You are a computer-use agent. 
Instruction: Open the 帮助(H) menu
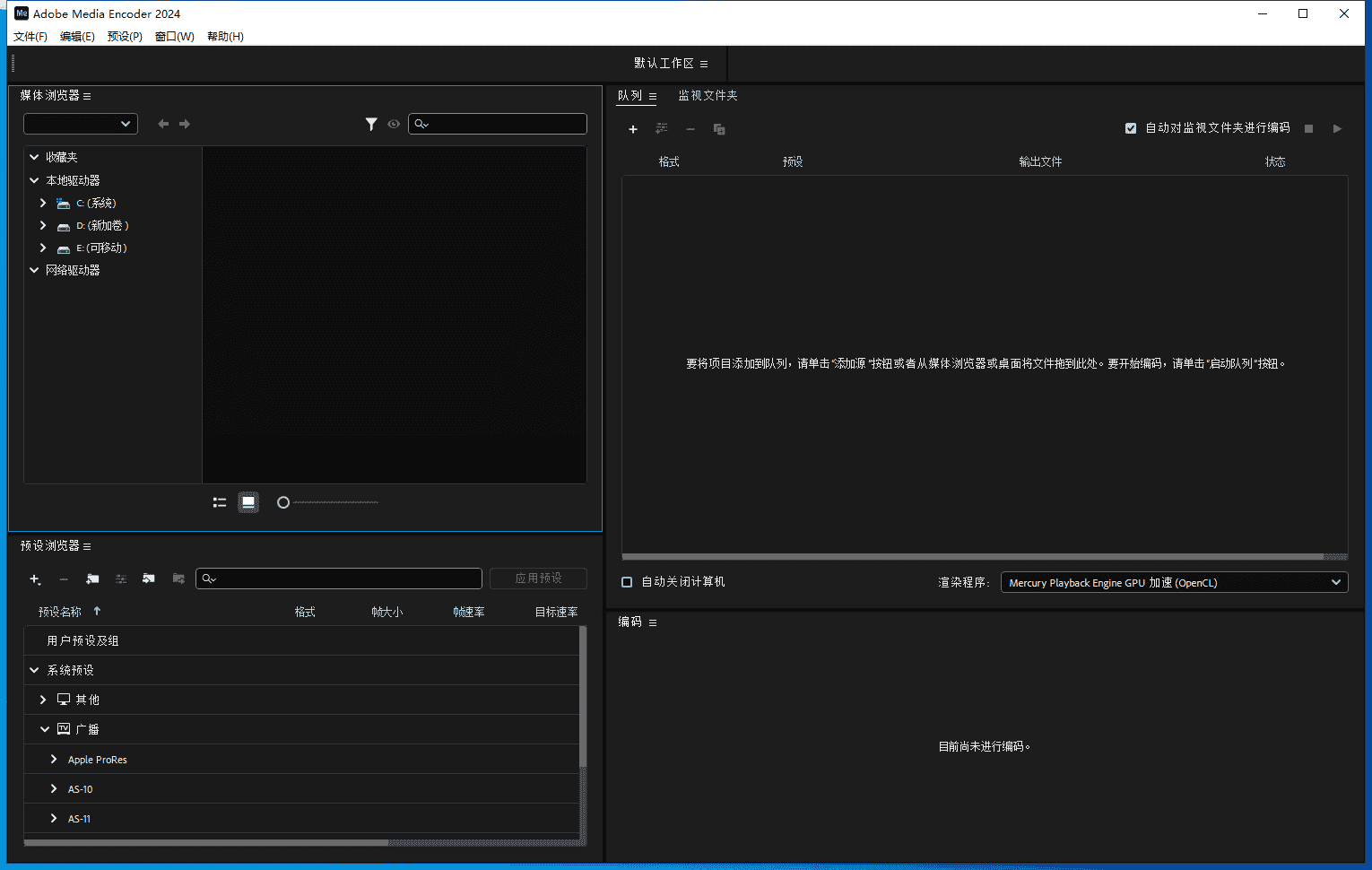coord(225,37)
